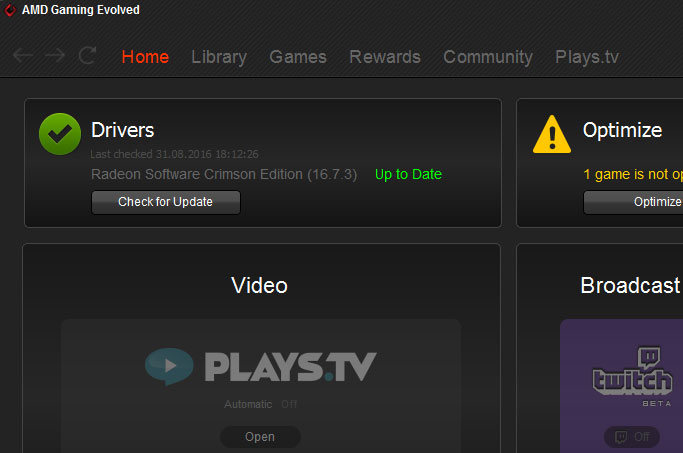
Task: Click the green checkmark Drivers status icon
Action: 60,134
